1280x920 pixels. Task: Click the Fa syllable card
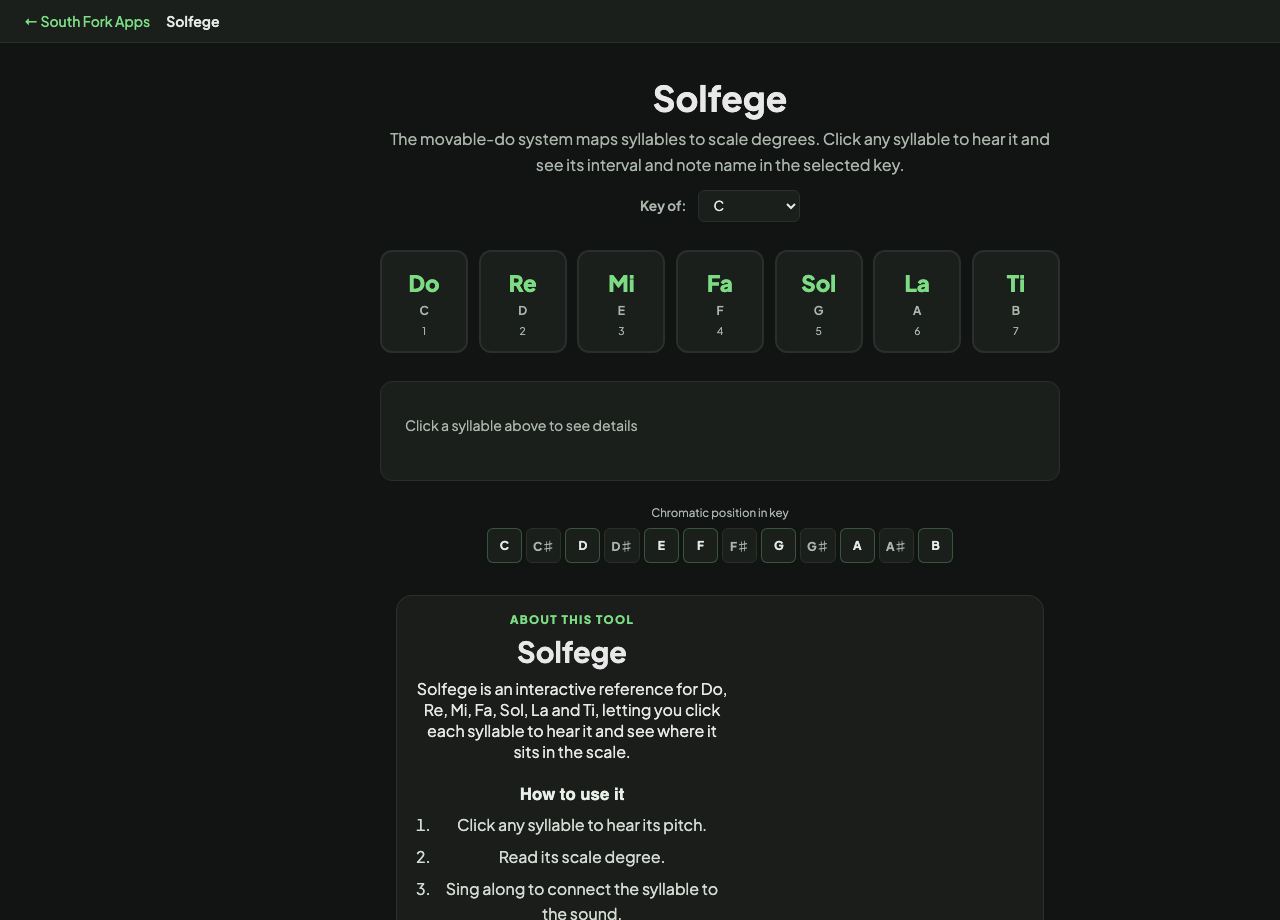pos(720,301)
